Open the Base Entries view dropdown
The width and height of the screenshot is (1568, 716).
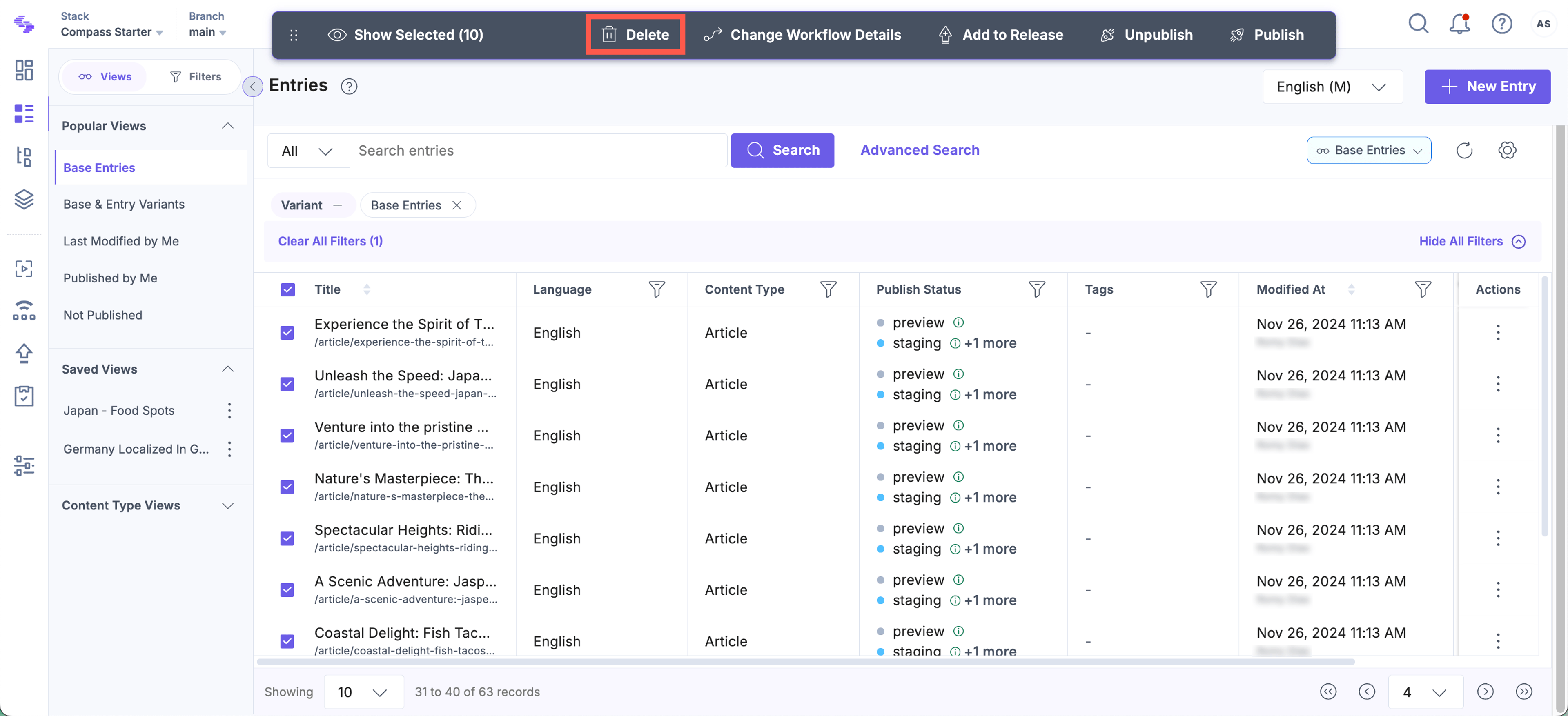pos(1368,150)
